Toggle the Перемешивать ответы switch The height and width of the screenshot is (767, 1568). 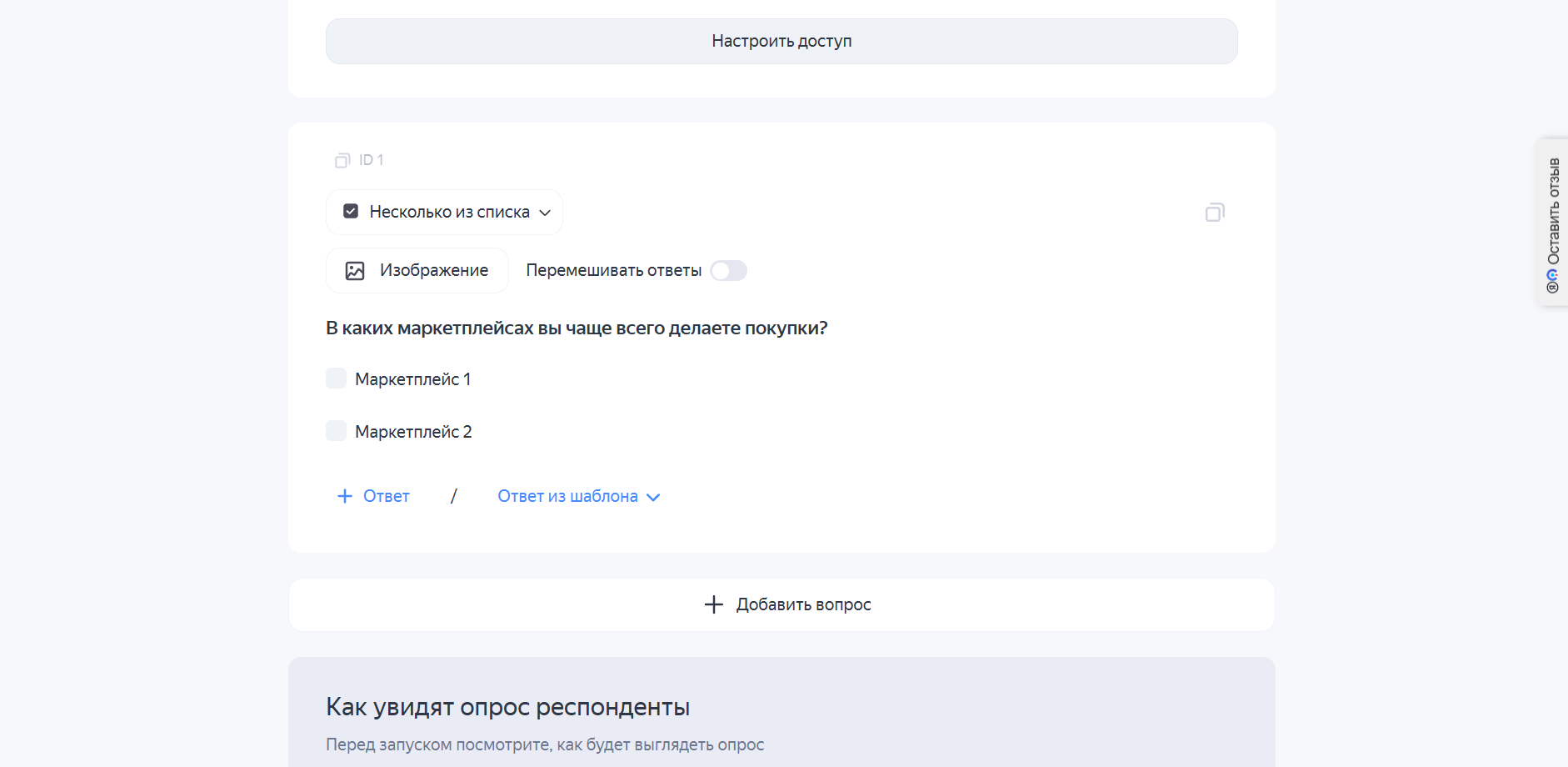728,270
